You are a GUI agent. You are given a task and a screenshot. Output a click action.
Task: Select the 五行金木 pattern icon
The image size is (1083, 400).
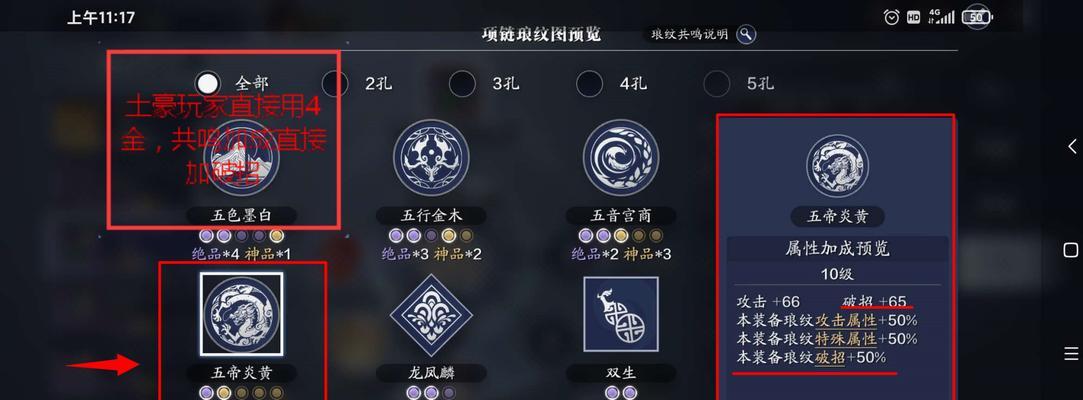click(431, 157)
